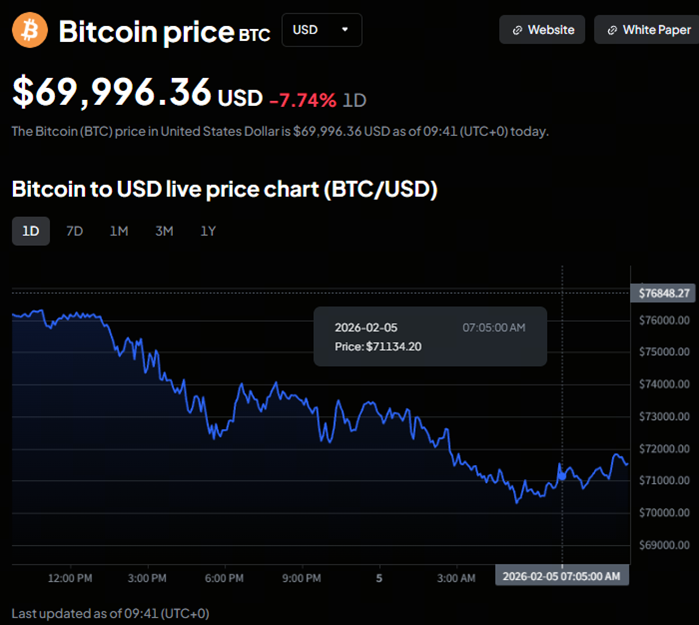Click the 12:00 PM time axis label
This screenshot has height=625, width=699.
tap(70, 577)
